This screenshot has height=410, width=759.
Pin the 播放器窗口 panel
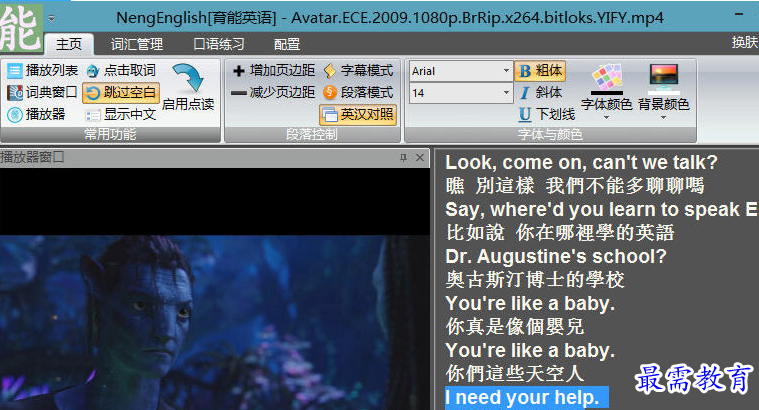pyautogui.click(x=403, y=157)
